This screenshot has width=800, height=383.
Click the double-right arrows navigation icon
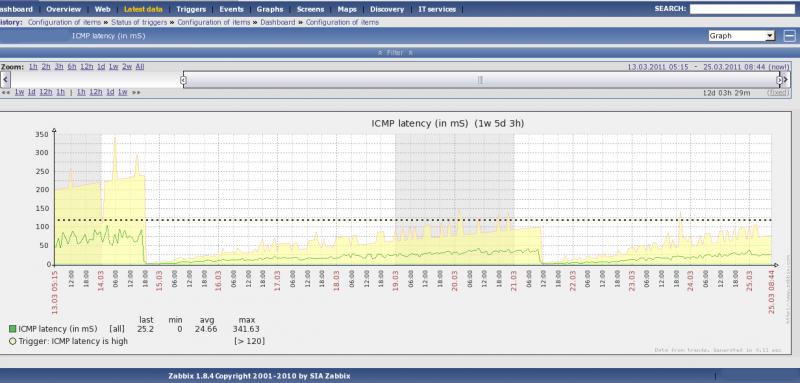click(x=136, y=92)
